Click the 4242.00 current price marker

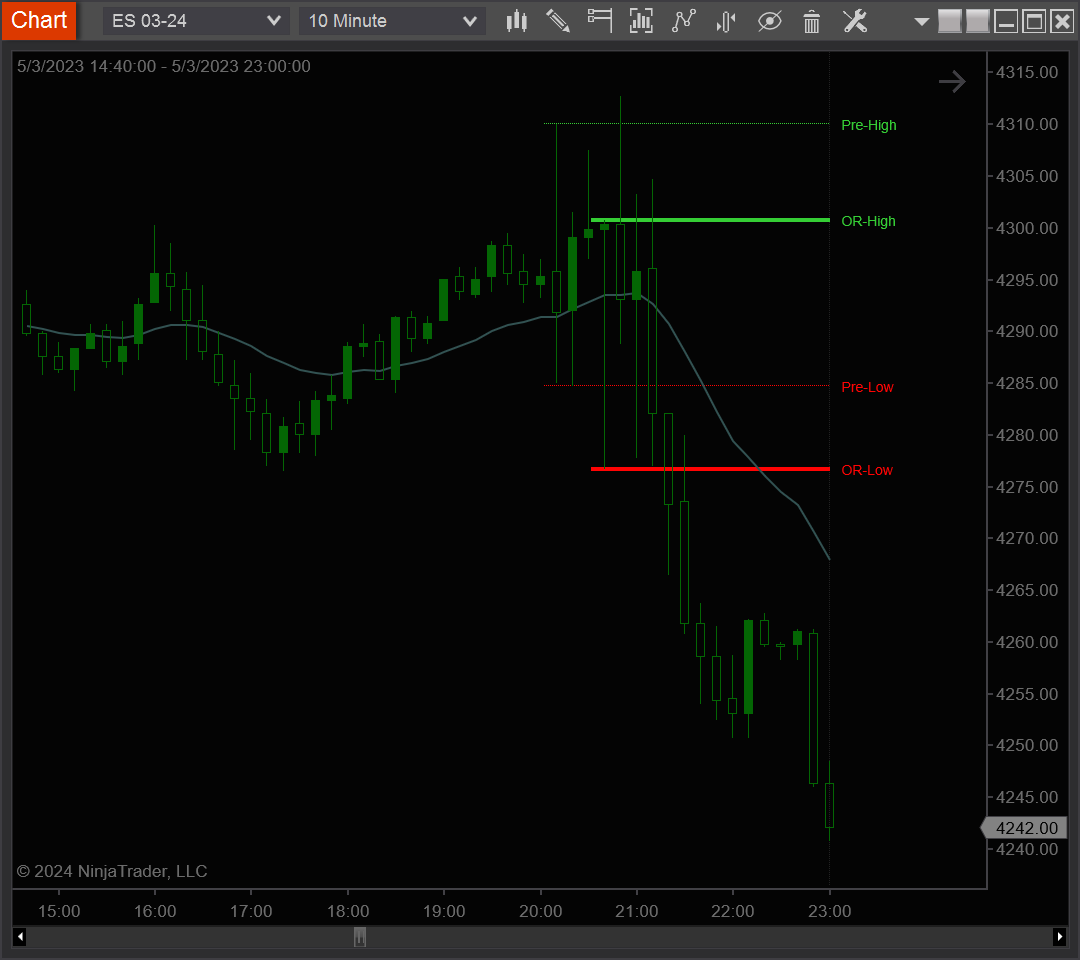[1024, 828]
